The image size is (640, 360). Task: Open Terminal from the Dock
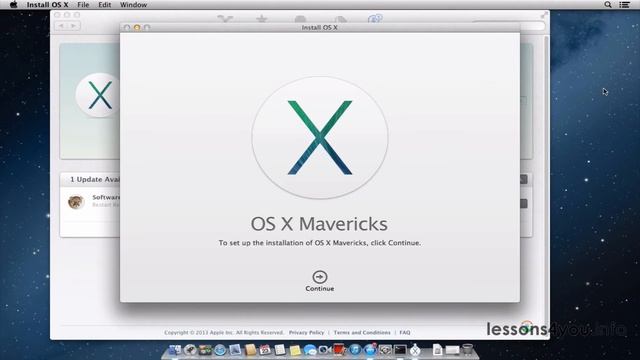point(400,350)
